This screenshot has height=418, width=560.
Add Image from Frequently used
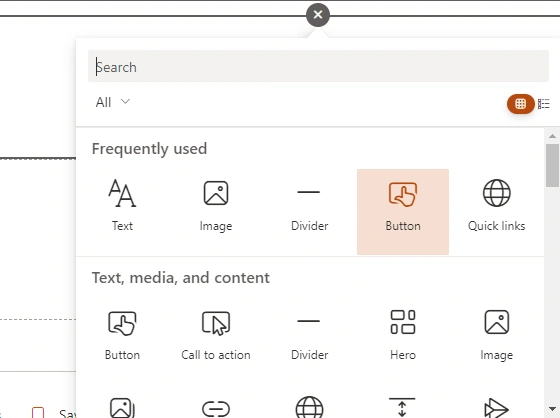[216, 212]
